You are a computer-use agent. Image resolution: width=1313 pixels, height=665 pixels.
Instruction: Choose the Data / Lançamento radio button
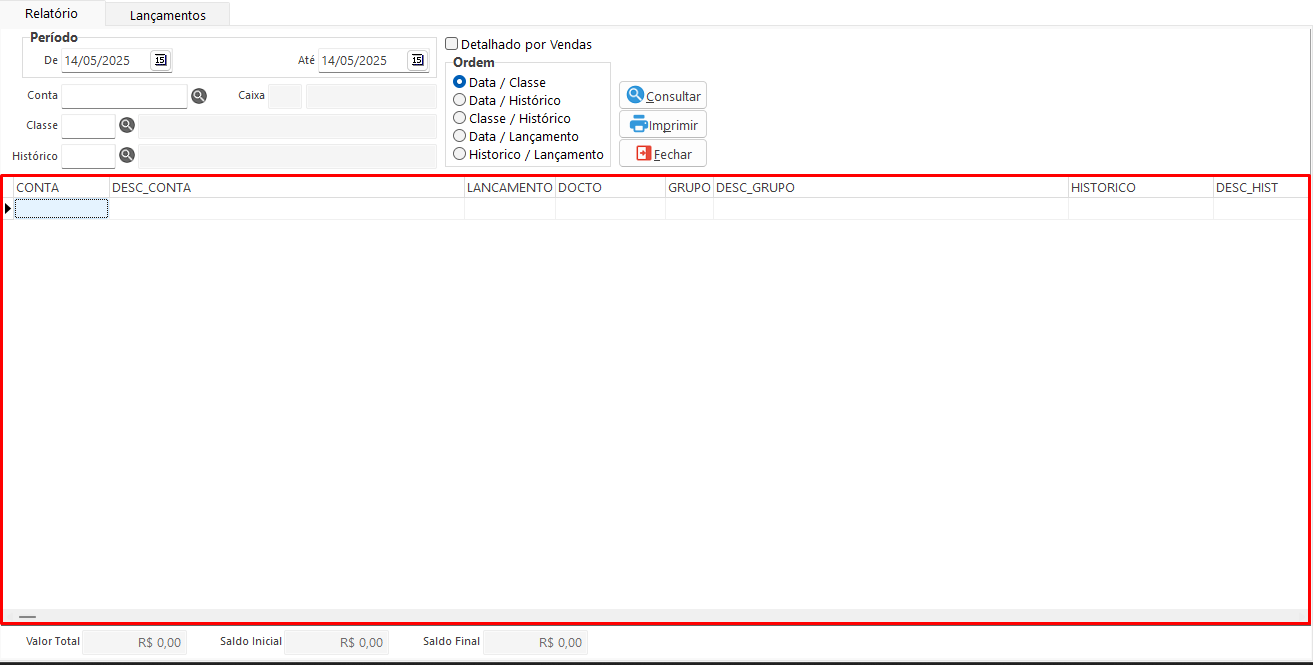pyautogui.click(x=460, y=136)
